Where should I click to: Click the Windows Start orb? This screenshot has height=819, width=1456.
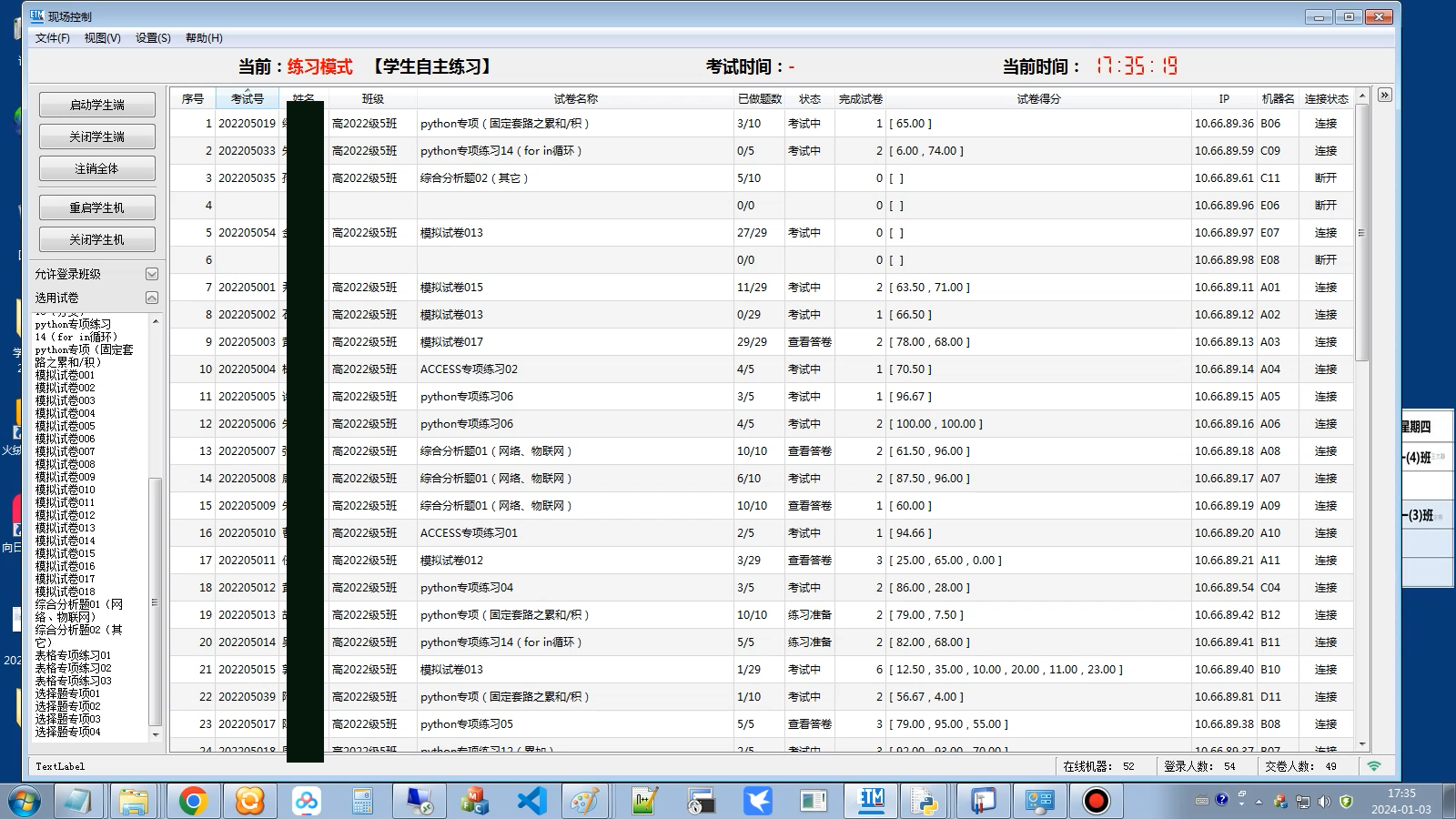[x=25, y=802]
